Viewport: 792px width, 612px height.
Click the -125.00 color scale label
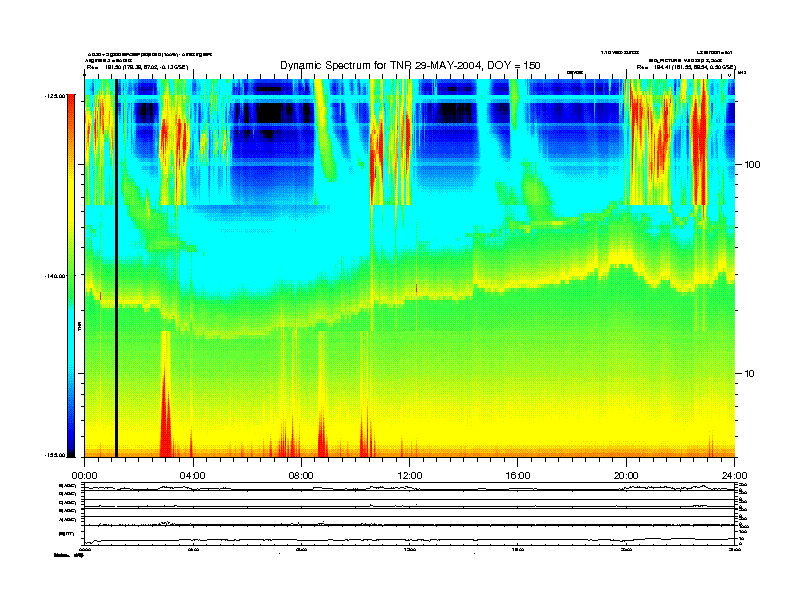[x=55, y=95]
